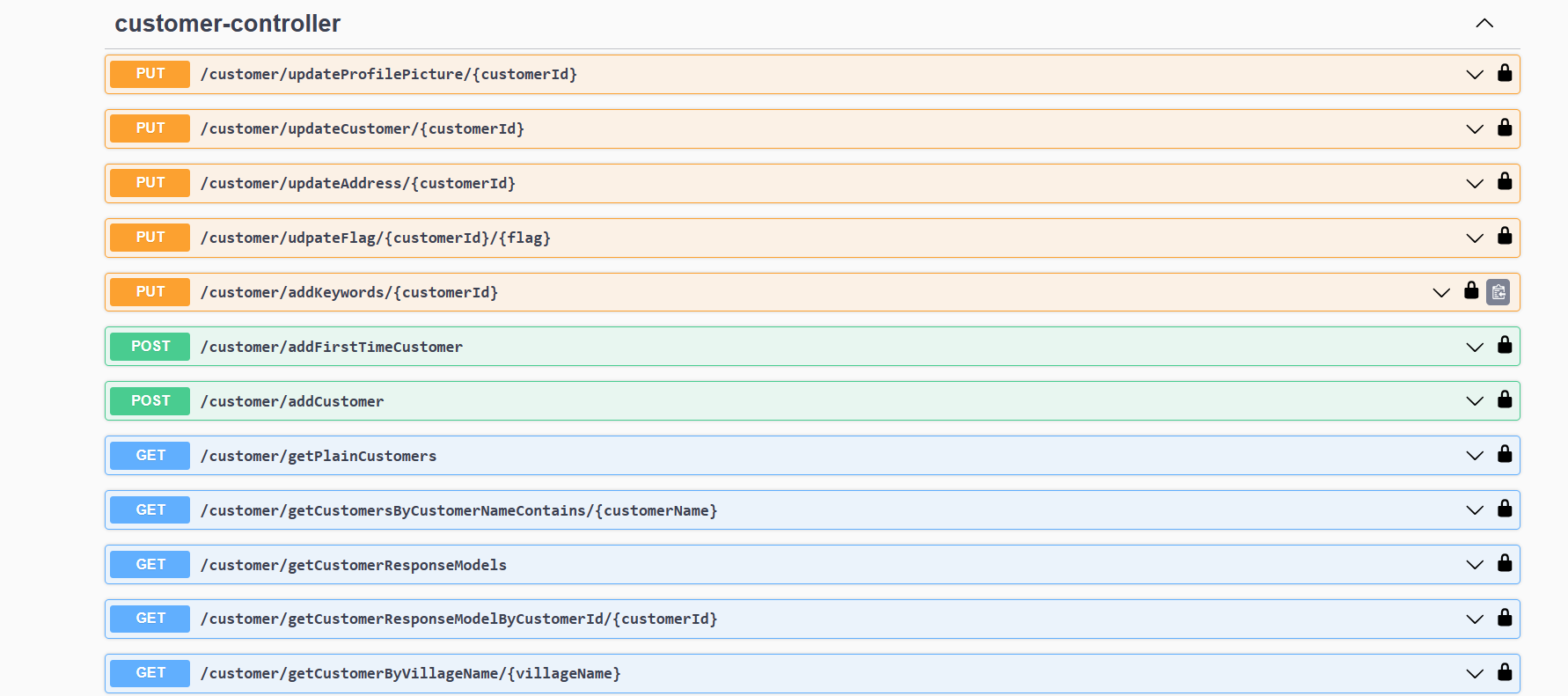Open getCustomerByVillageName/{villageName} path
The width and height of the screenshot is (1568, 696).
point(411,674)
